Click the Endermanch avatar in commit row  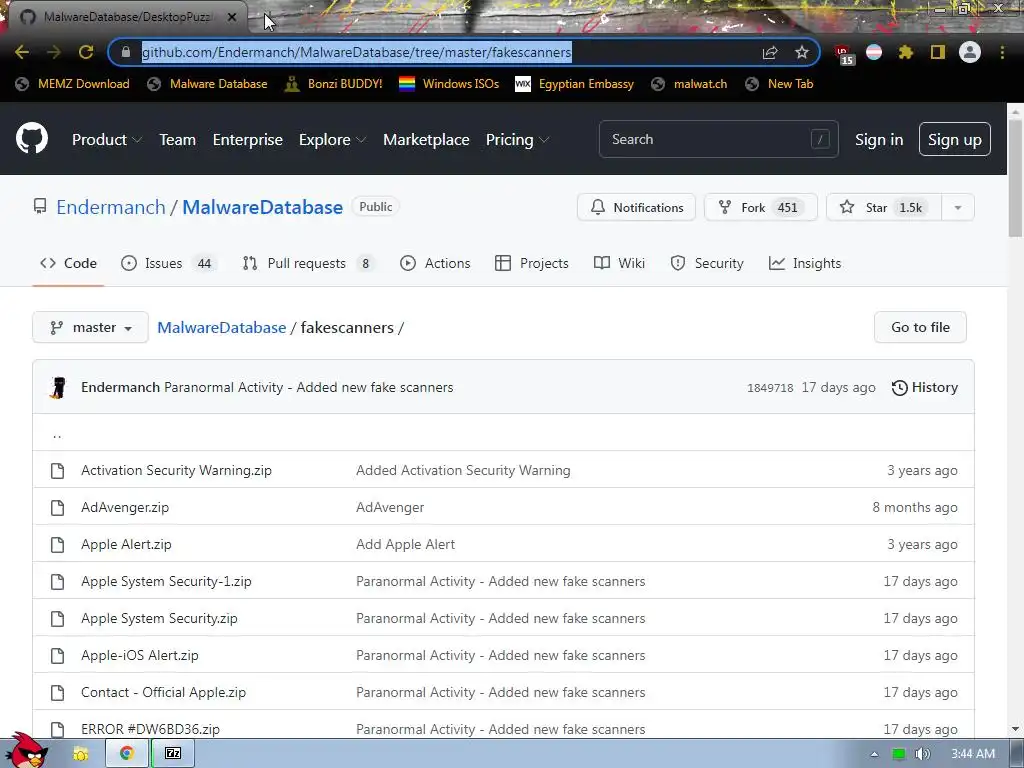click(58, 387)
